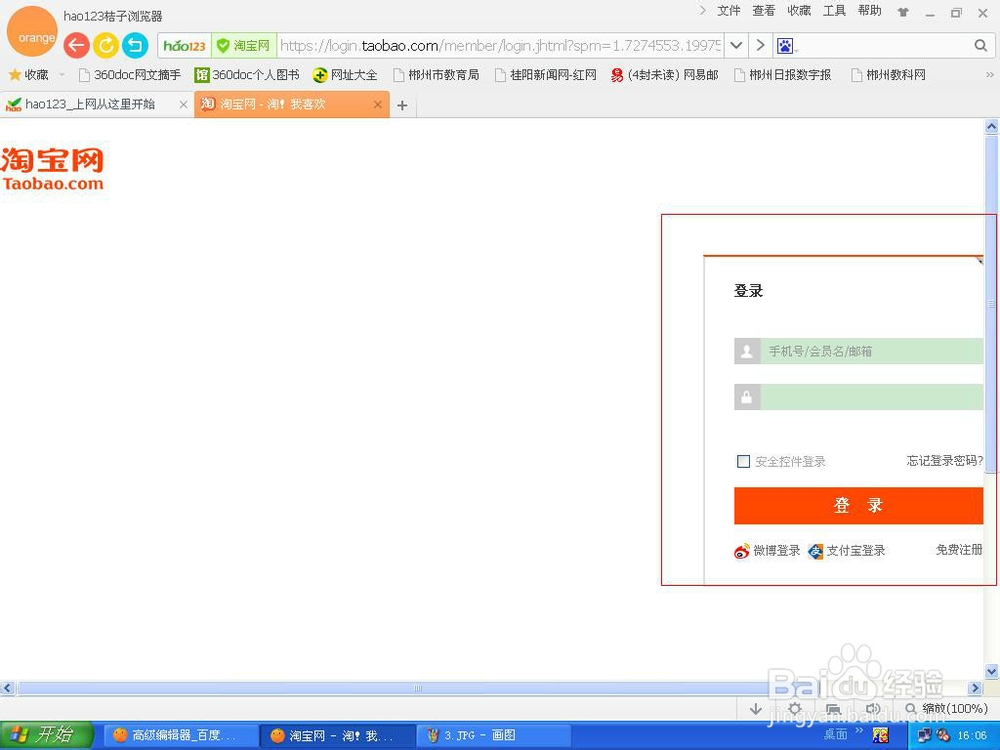
Task: Open the address bar history dropdown arrow
Action: click(x=736, y=46)
